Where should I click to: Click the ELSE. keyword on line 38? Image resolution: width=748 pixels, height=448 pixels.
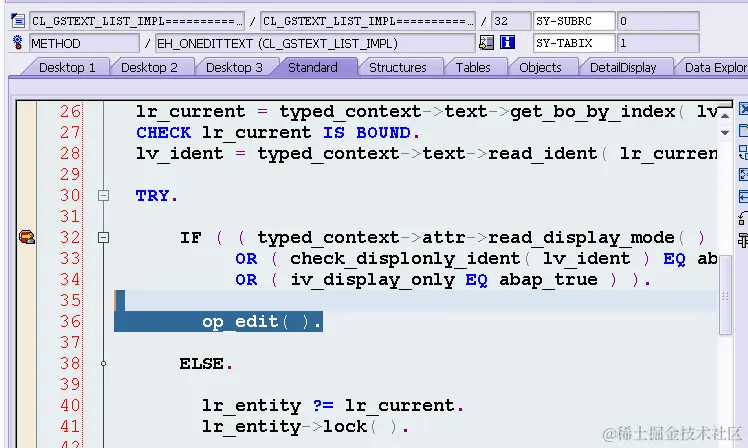pyautogui.click(x=206, y=364)
